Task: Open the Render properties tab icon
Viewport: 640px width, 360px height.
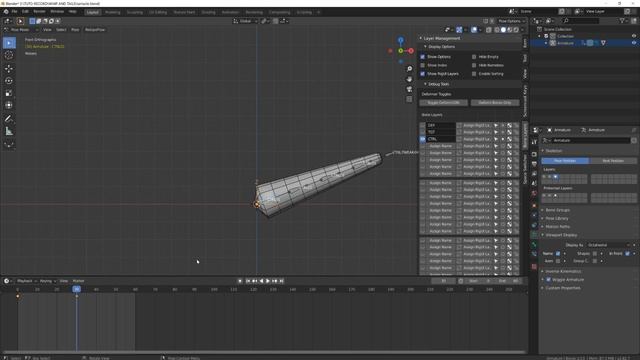Action: click(x=534, y=154)
